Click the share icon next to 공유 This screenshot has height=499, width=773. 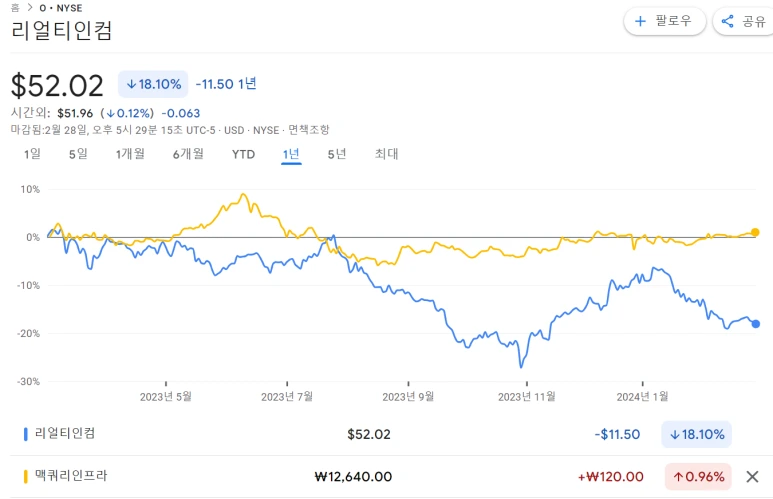(x=727, y=21)
